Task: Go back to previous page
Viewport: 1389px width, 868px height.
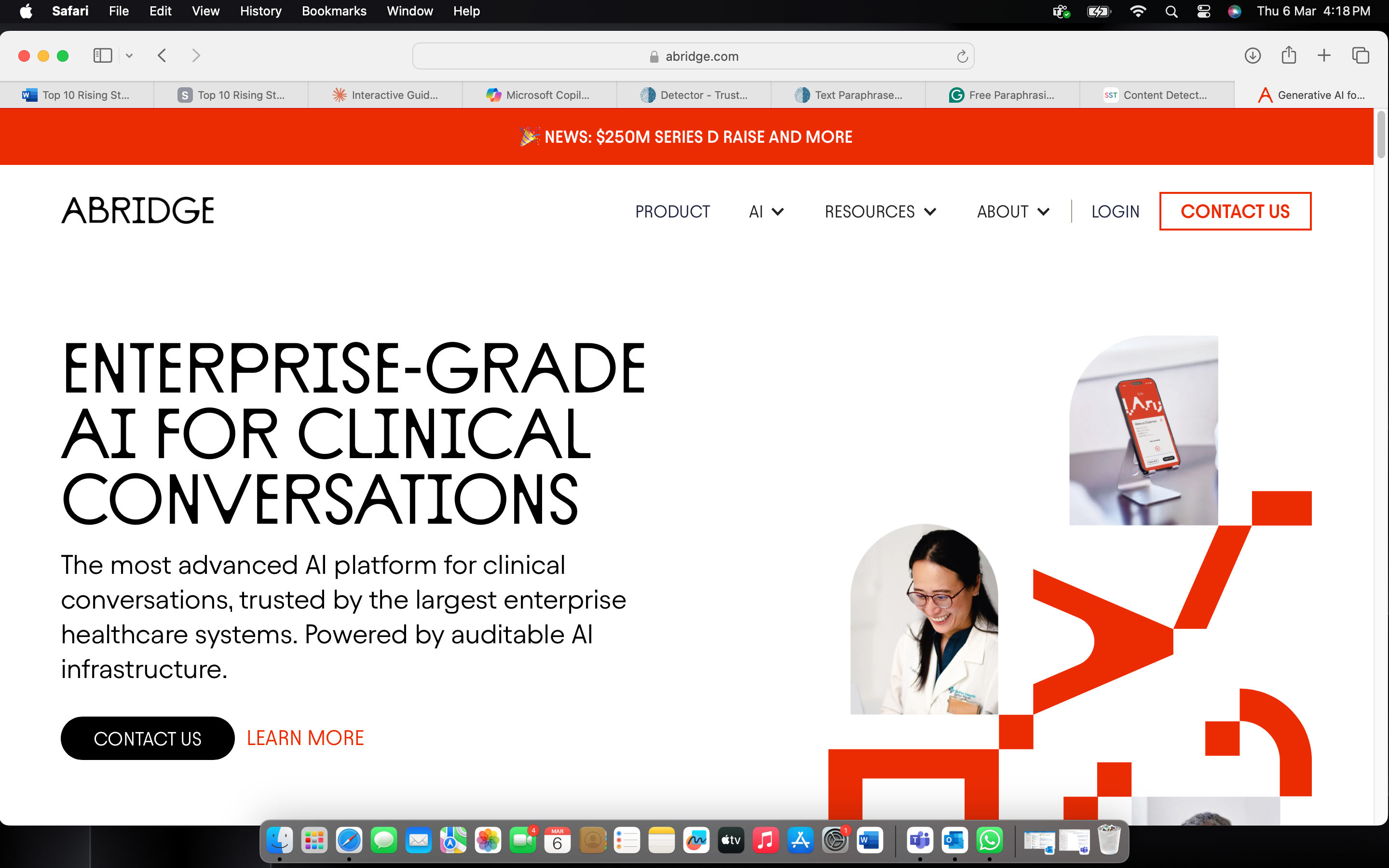Action: pyautogui.click(x=163, y=55)
